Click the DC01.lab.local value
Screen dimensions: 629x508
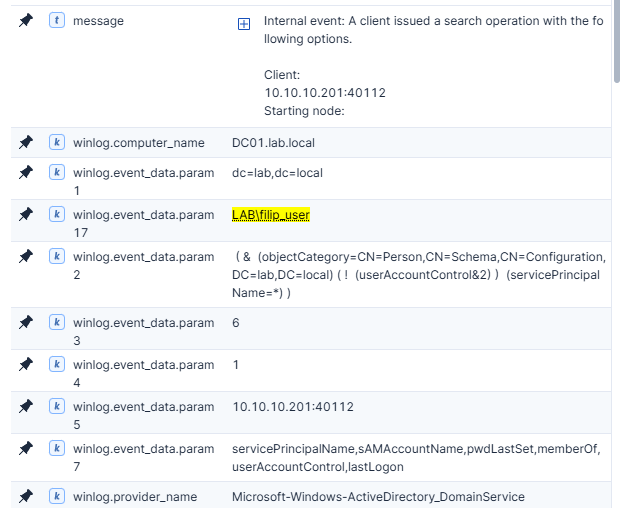coord(273,143)
